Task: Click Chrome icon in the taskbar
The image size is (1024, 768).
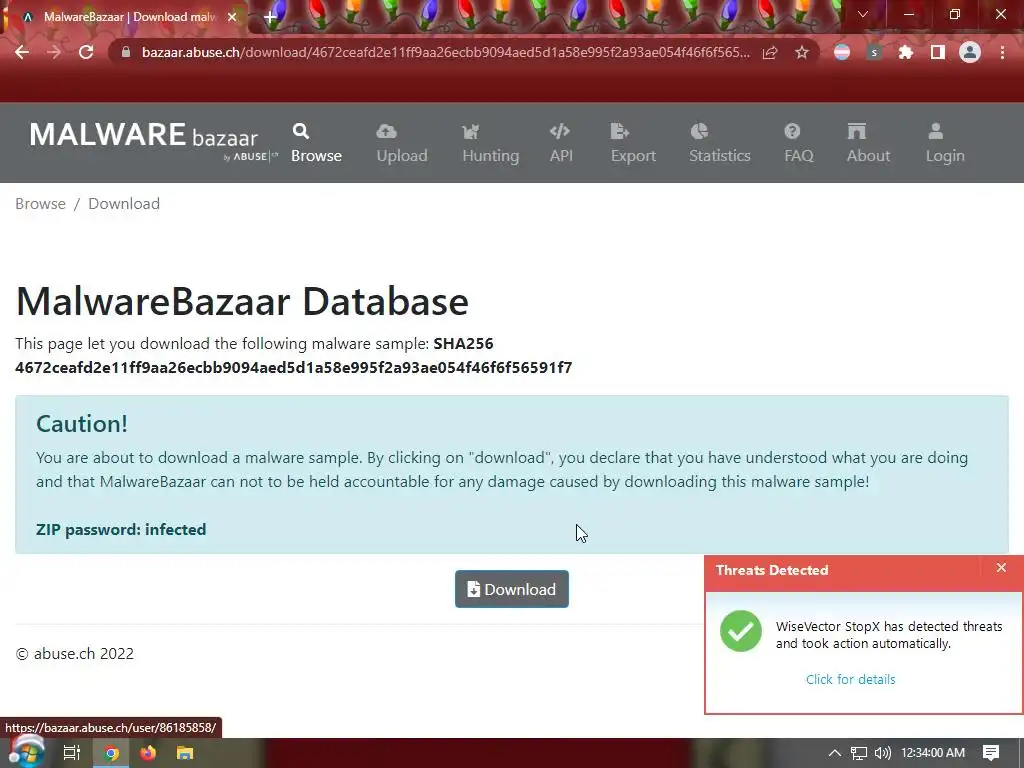Action: 112,753
